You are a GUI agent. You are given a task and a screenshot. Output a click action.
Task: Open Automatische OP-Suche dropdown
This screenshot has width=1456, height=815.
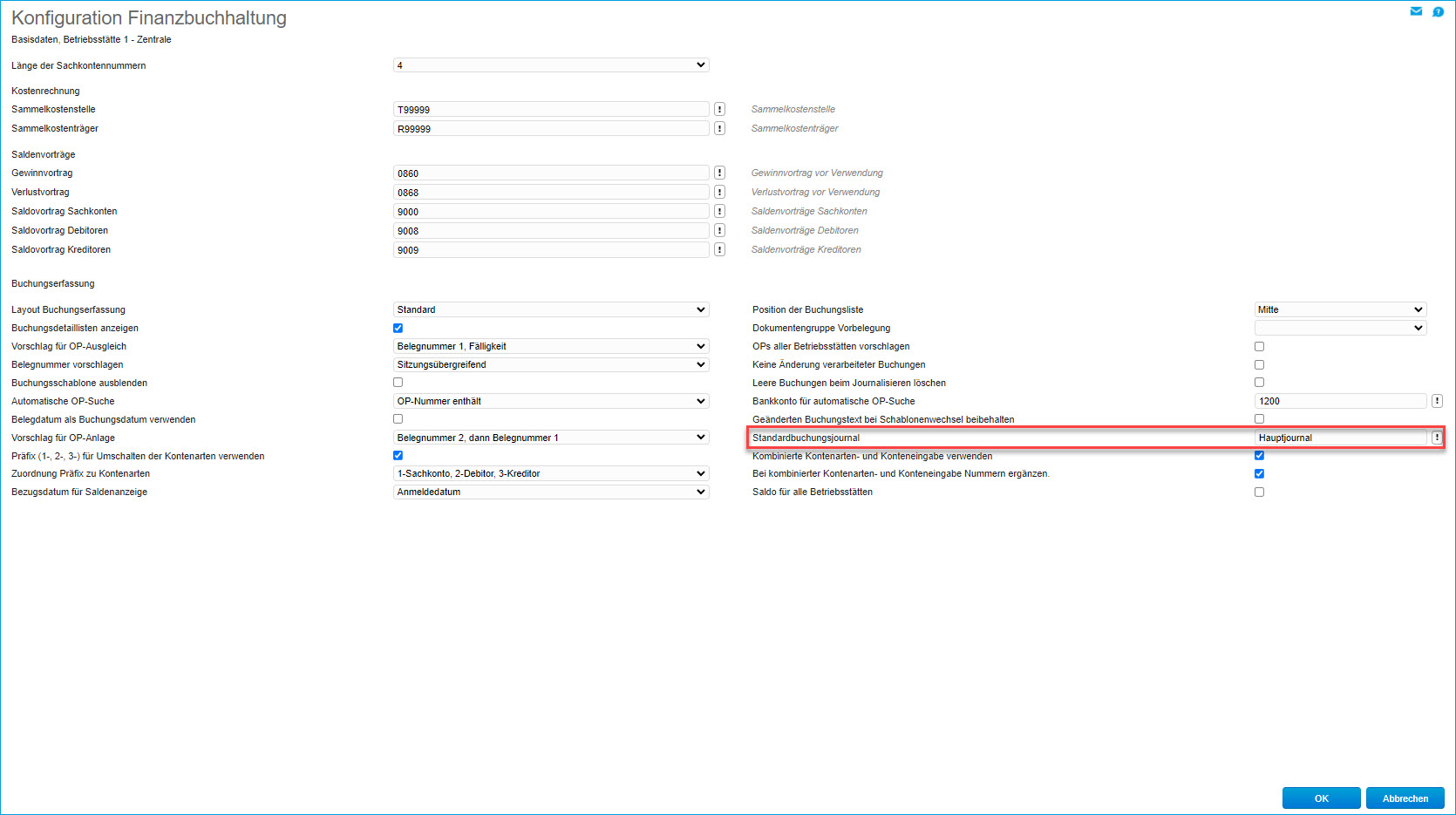(551, 401)
